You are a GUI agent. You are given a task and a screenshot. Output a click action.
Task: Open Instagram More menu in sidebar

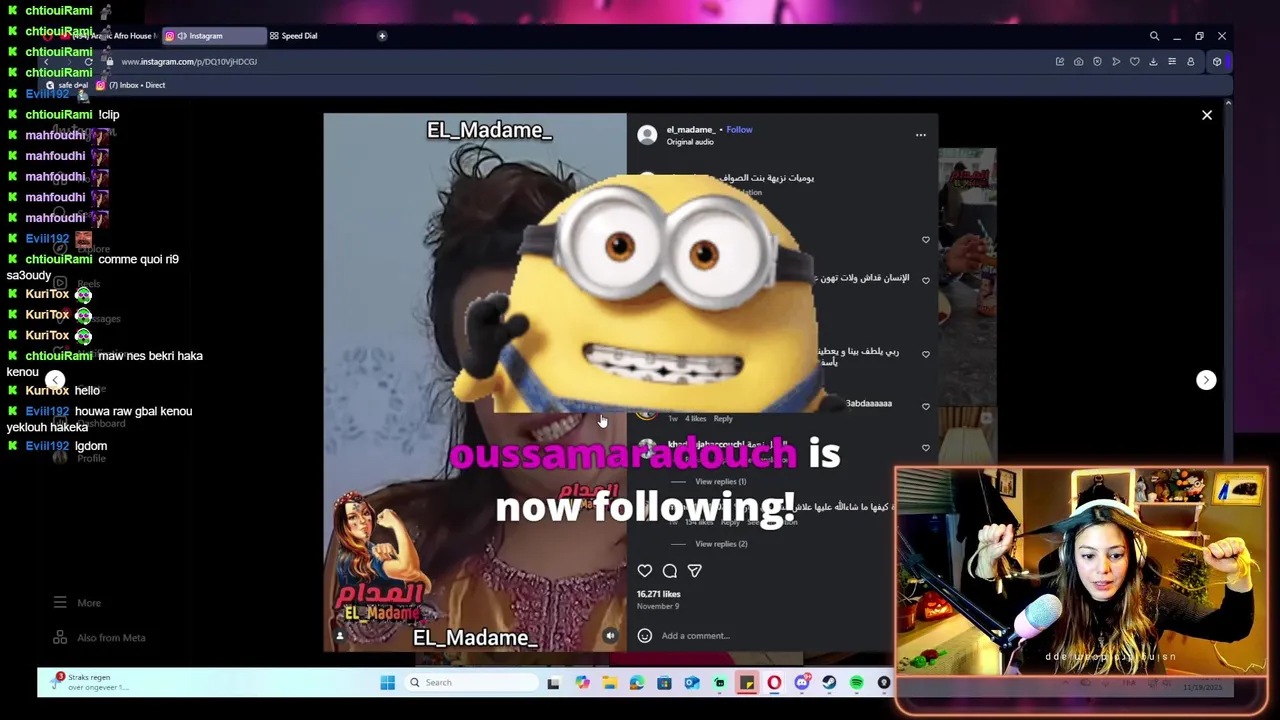point(78,603)
